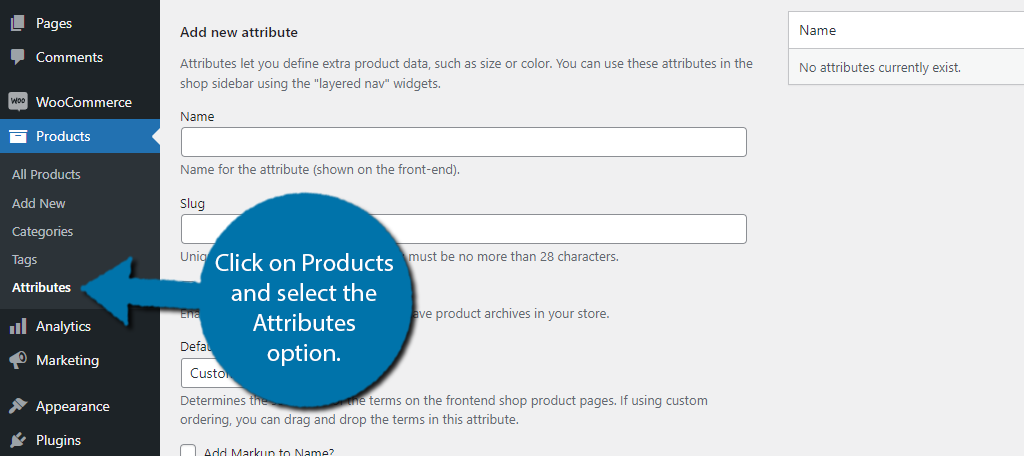Click the Comments speech bubble icon
Screen dimensions: 1024x456
coord(18,57)
